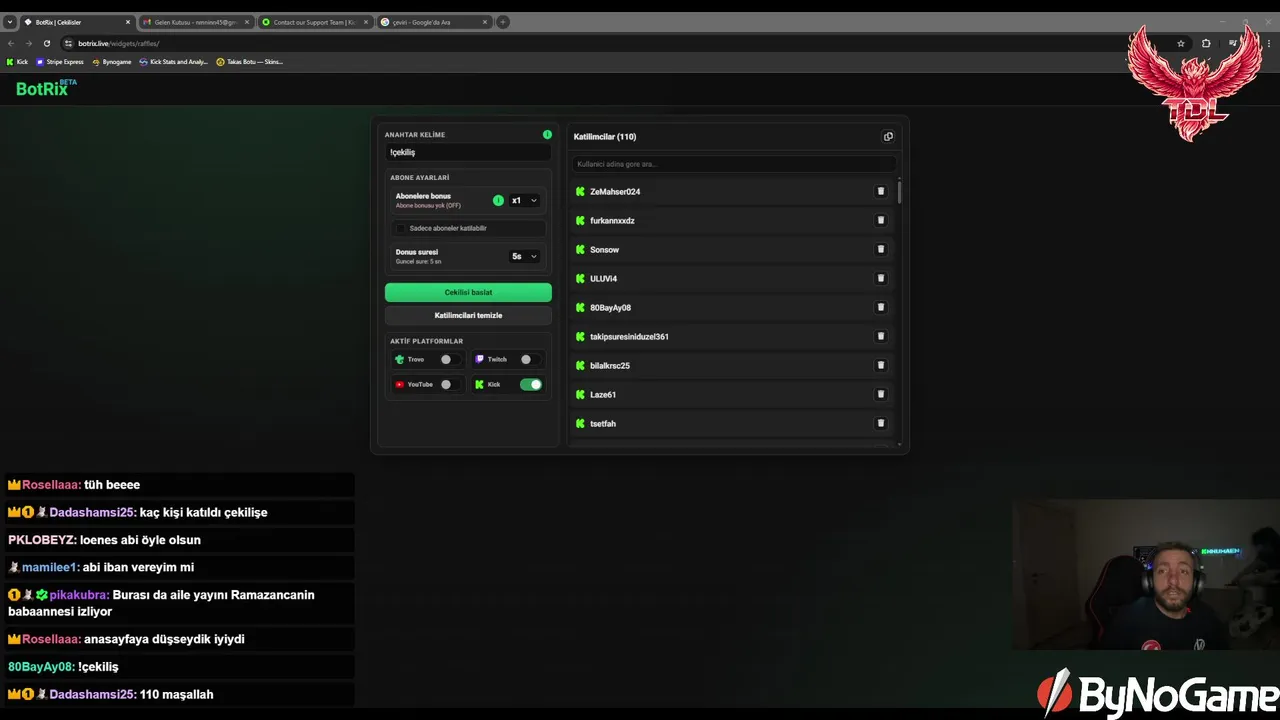Screen dimensions: 1280x720
Task: Click the Kick icon next to ZeMahser024
Action: (x=580, y=191)
